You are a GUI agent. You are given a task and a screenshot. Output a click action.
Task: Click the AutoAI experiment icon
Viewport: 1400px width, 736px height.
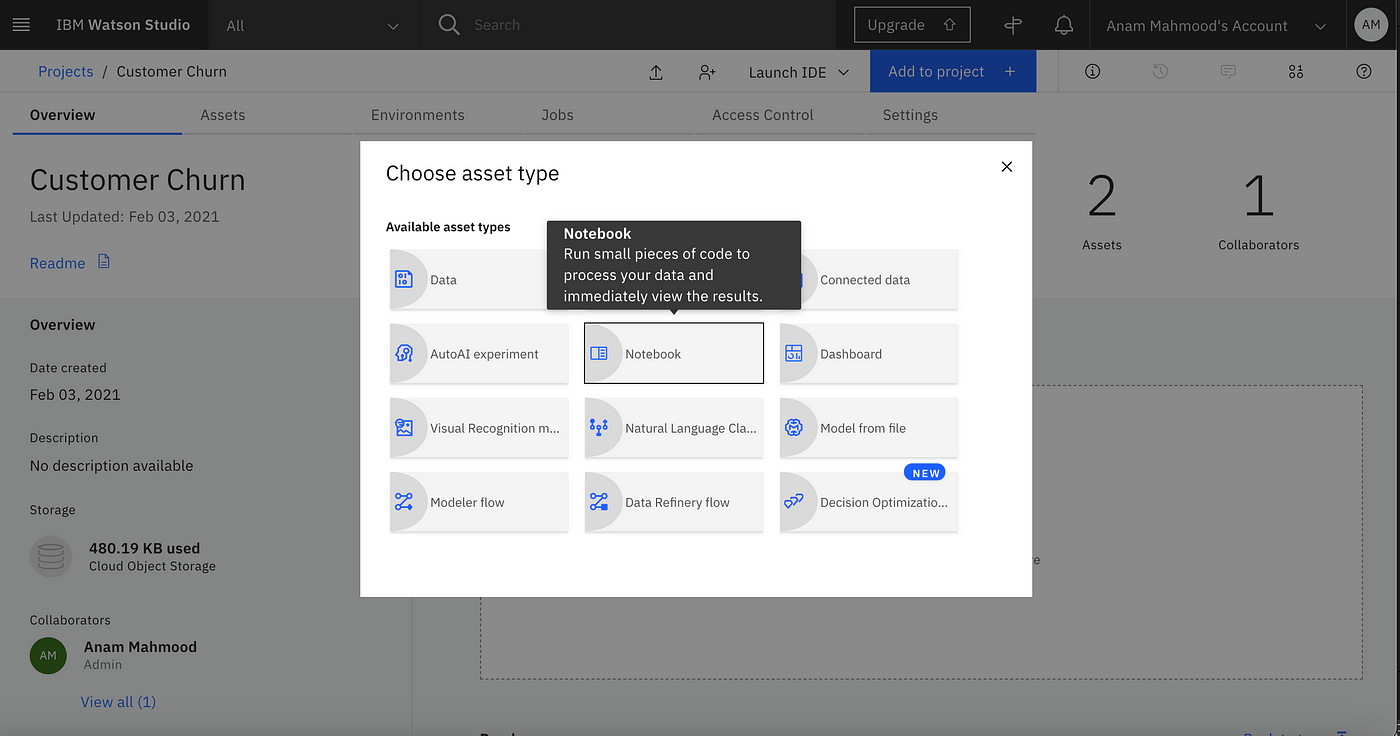coord(404,354)
